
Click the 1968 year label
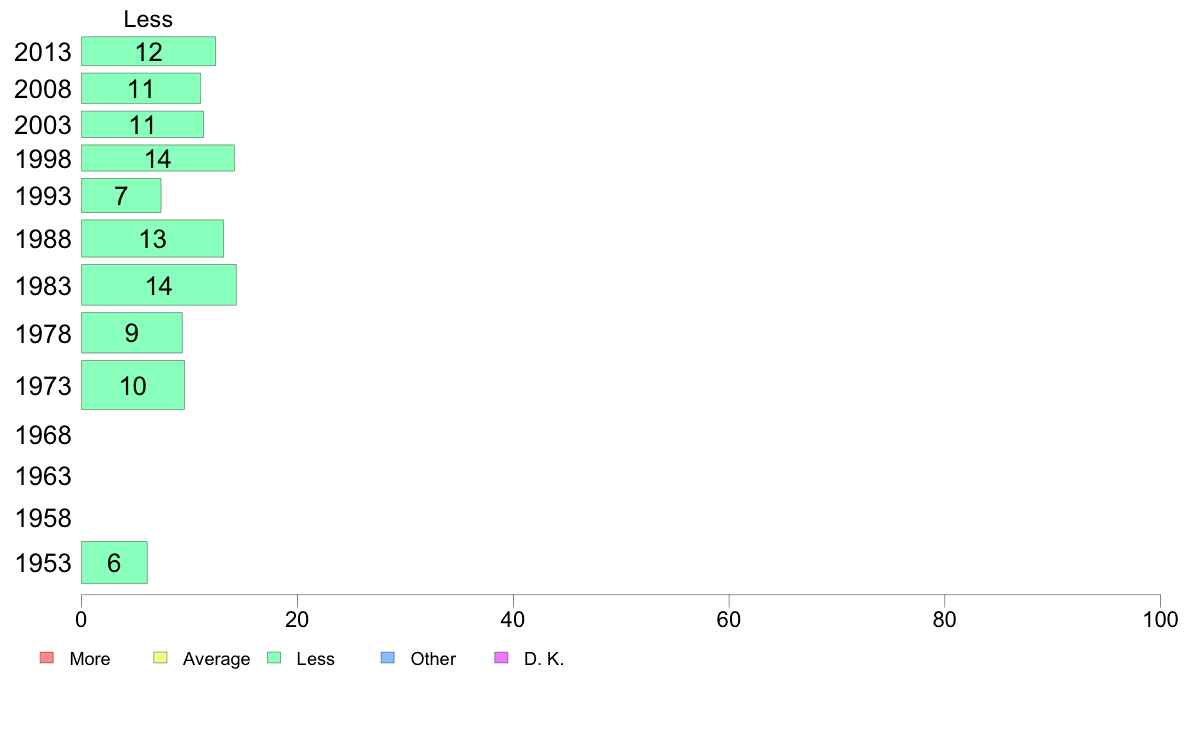click(43, 435)
